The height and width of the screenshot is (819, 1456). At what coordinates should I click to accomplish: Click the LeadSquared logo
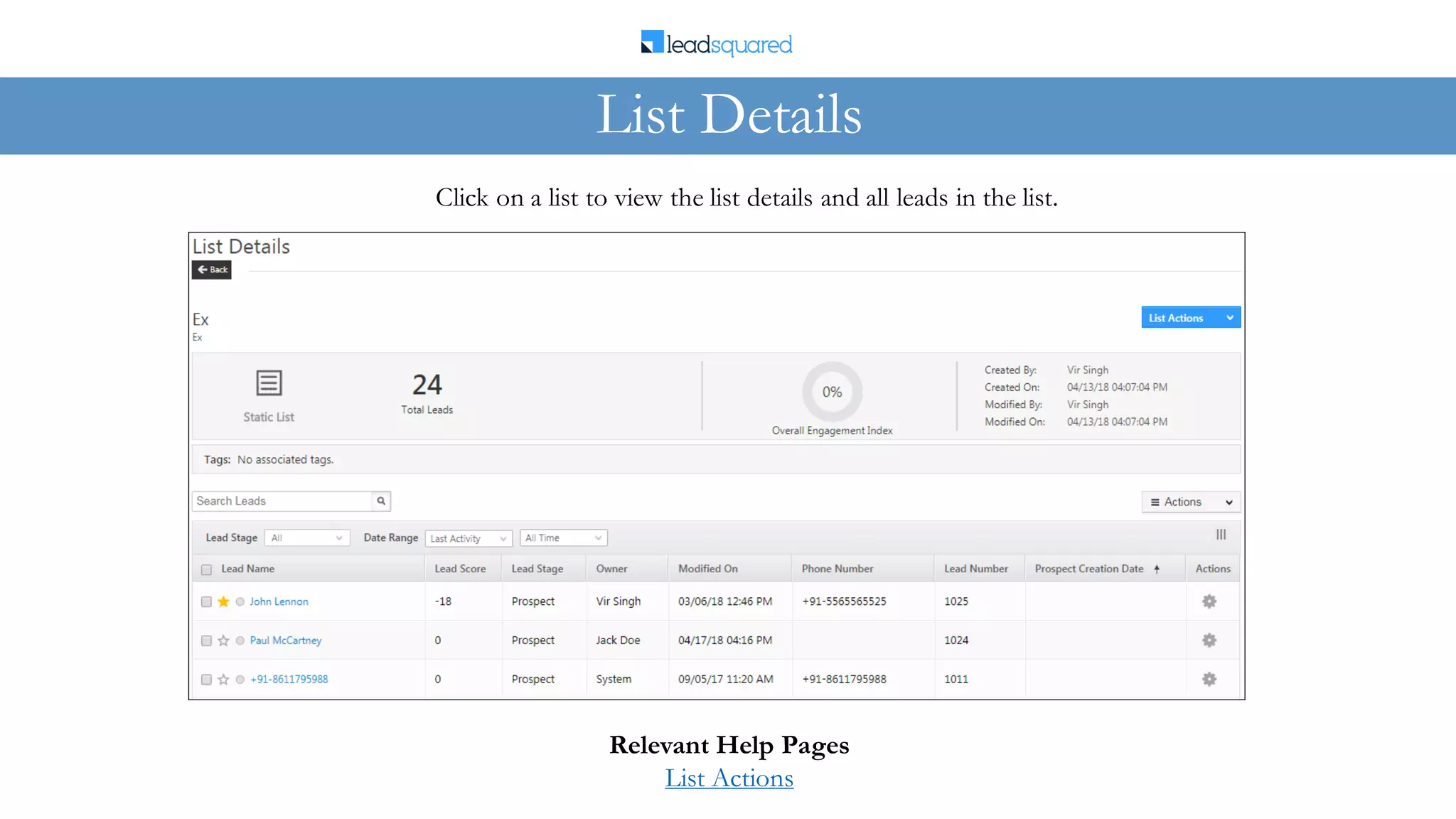[717, 43]
